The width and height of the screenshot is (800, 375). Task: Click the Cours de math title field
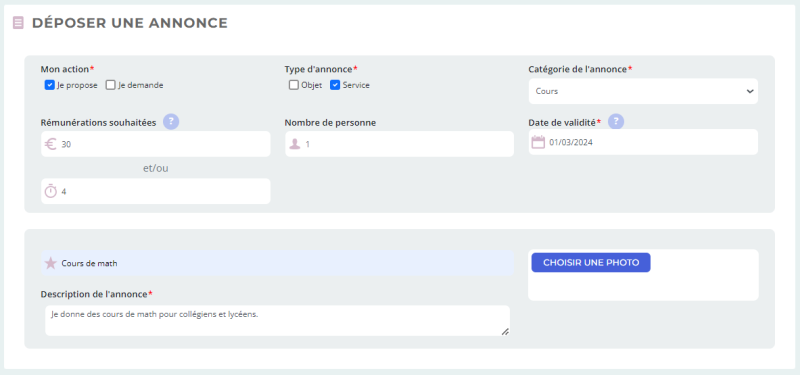click(278, 263)
